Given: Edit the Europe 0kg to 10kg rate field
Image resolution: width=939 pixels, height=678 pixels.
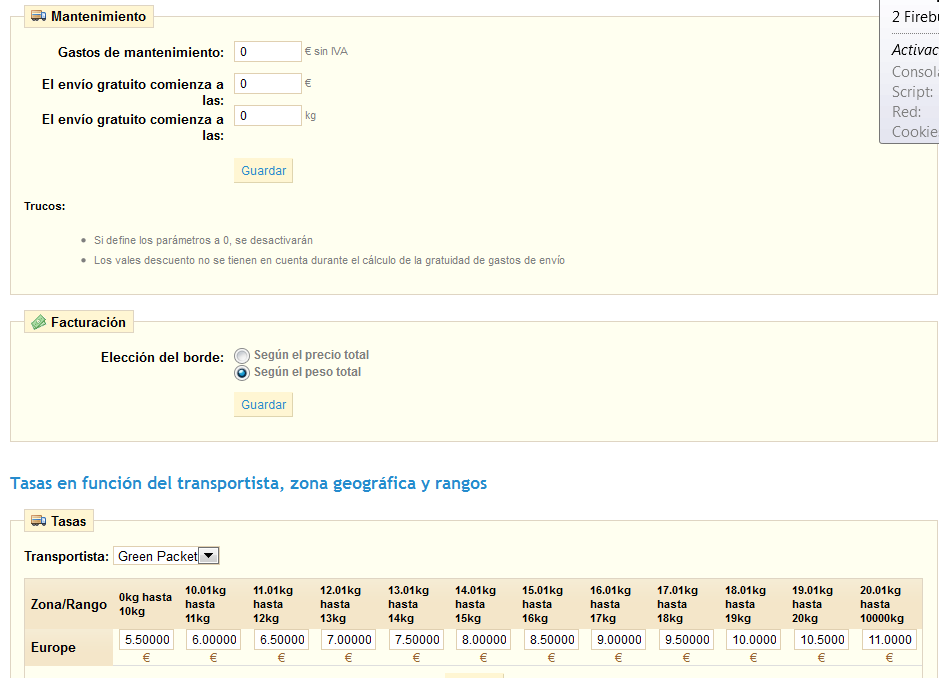Looking at the screenshot, I should point(146,640).
